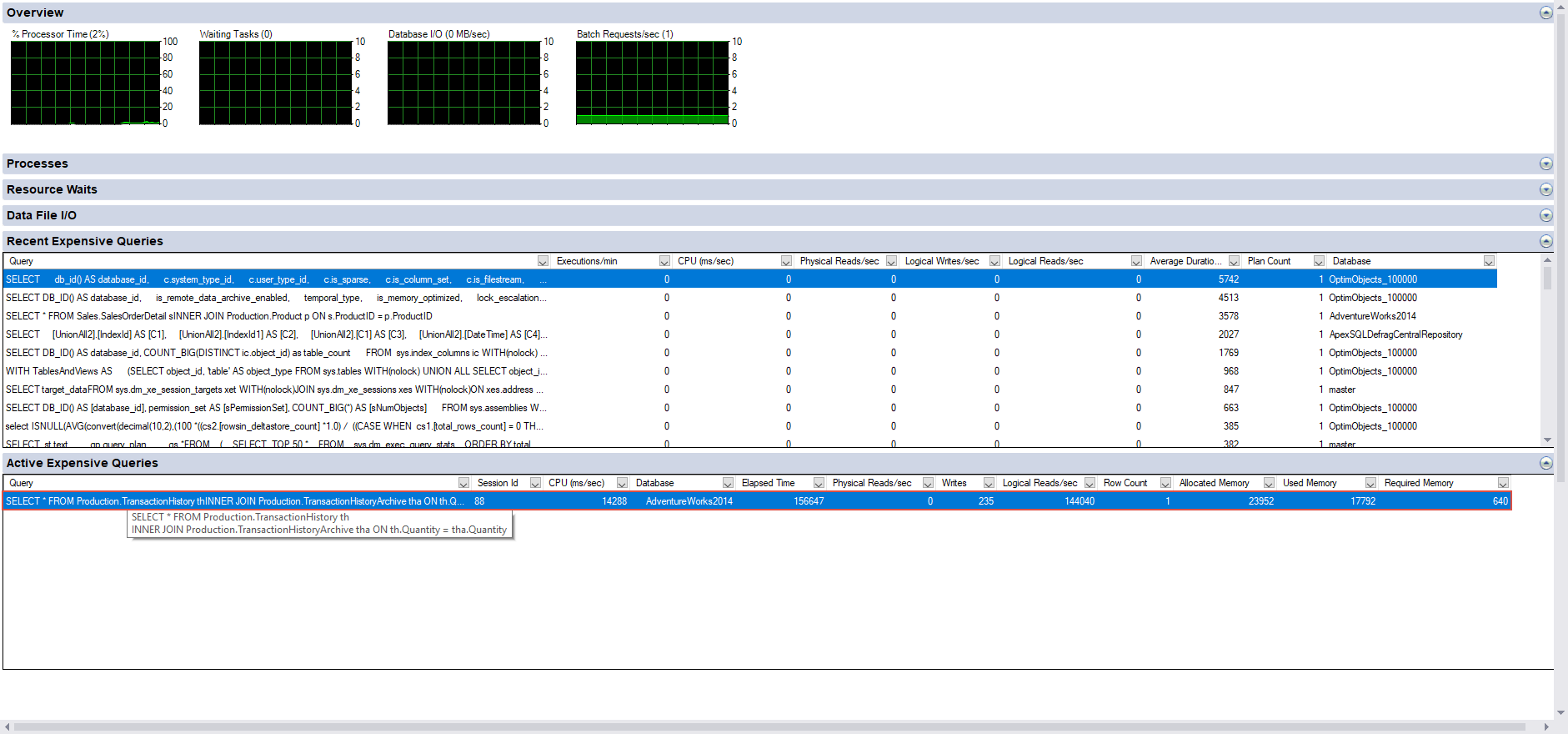Click the main vertical scrollbar down arrow
The image size is (1568, 734).
(x=1561, y=713)
